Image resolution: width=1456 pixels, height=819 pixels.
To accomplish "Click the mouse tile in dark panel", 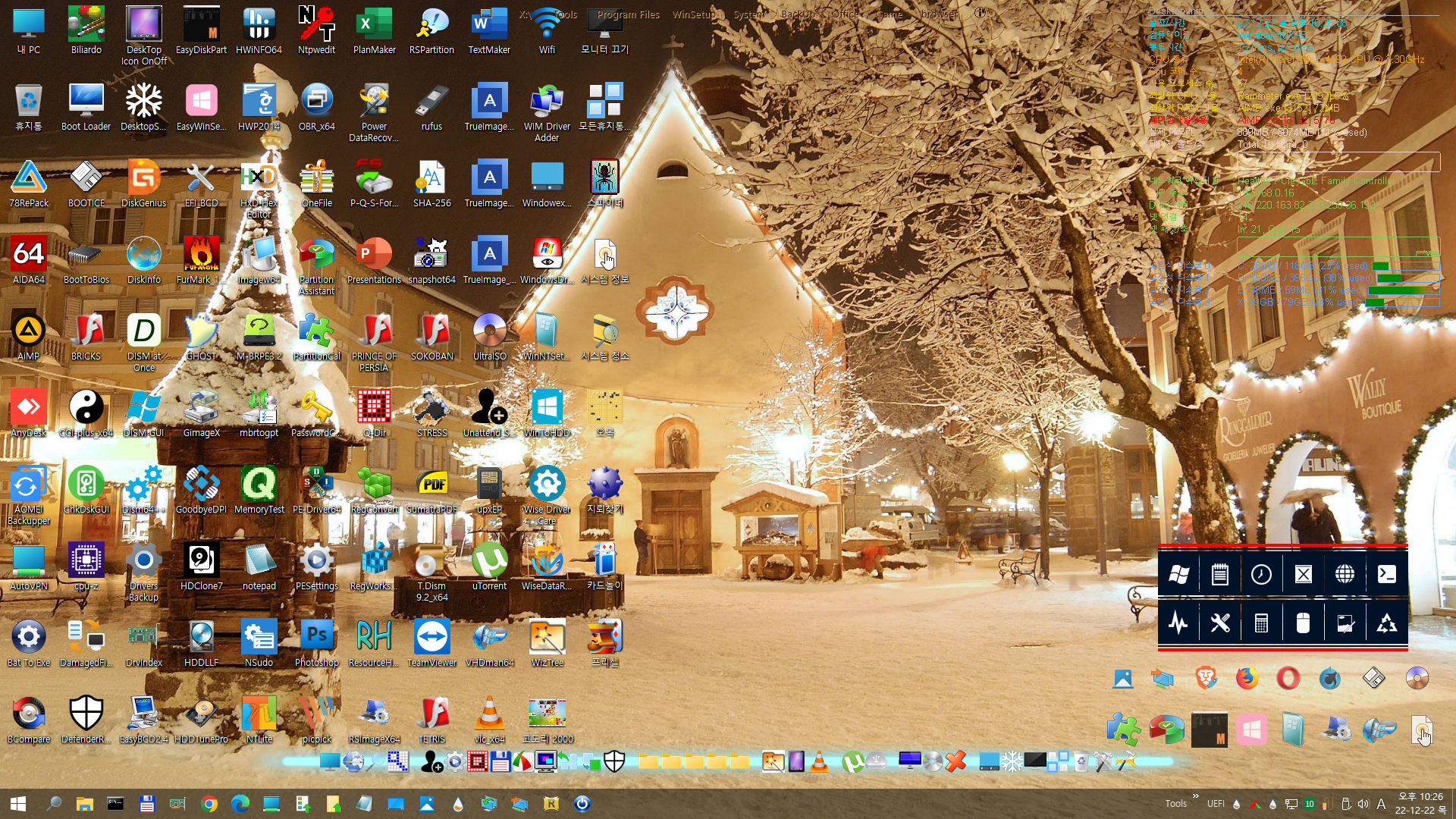I will [1303, 623].
